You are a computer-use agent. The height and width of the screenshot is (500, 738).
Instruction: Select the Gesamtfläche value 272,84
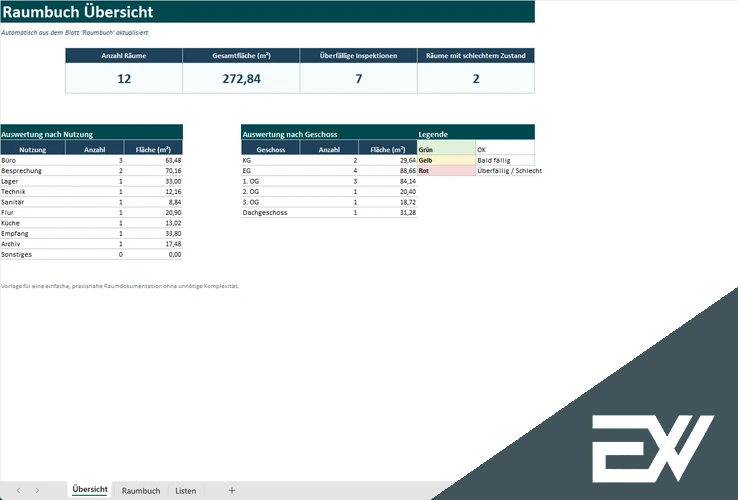241,78
